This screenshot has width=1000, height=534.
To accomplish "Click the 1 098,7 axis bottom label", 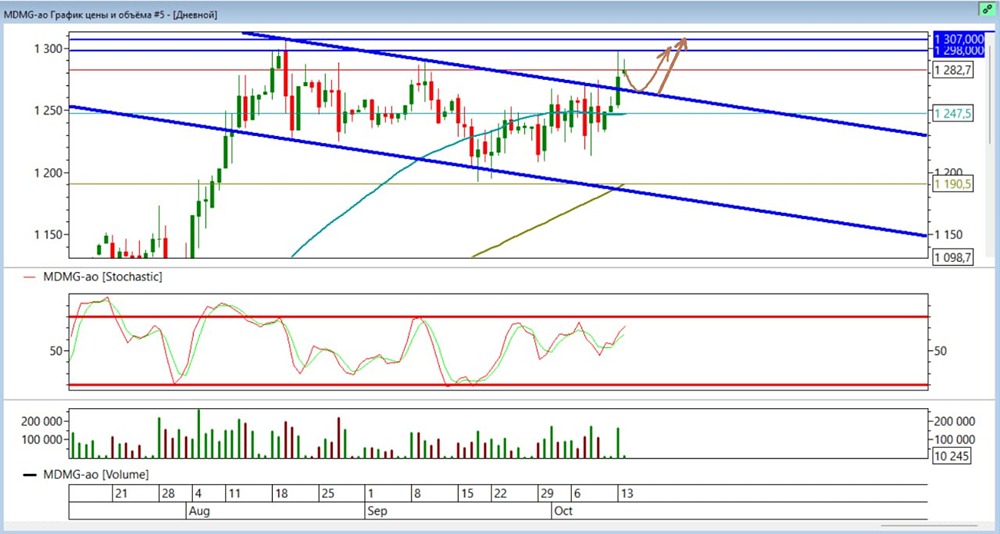I will (953, 257).
